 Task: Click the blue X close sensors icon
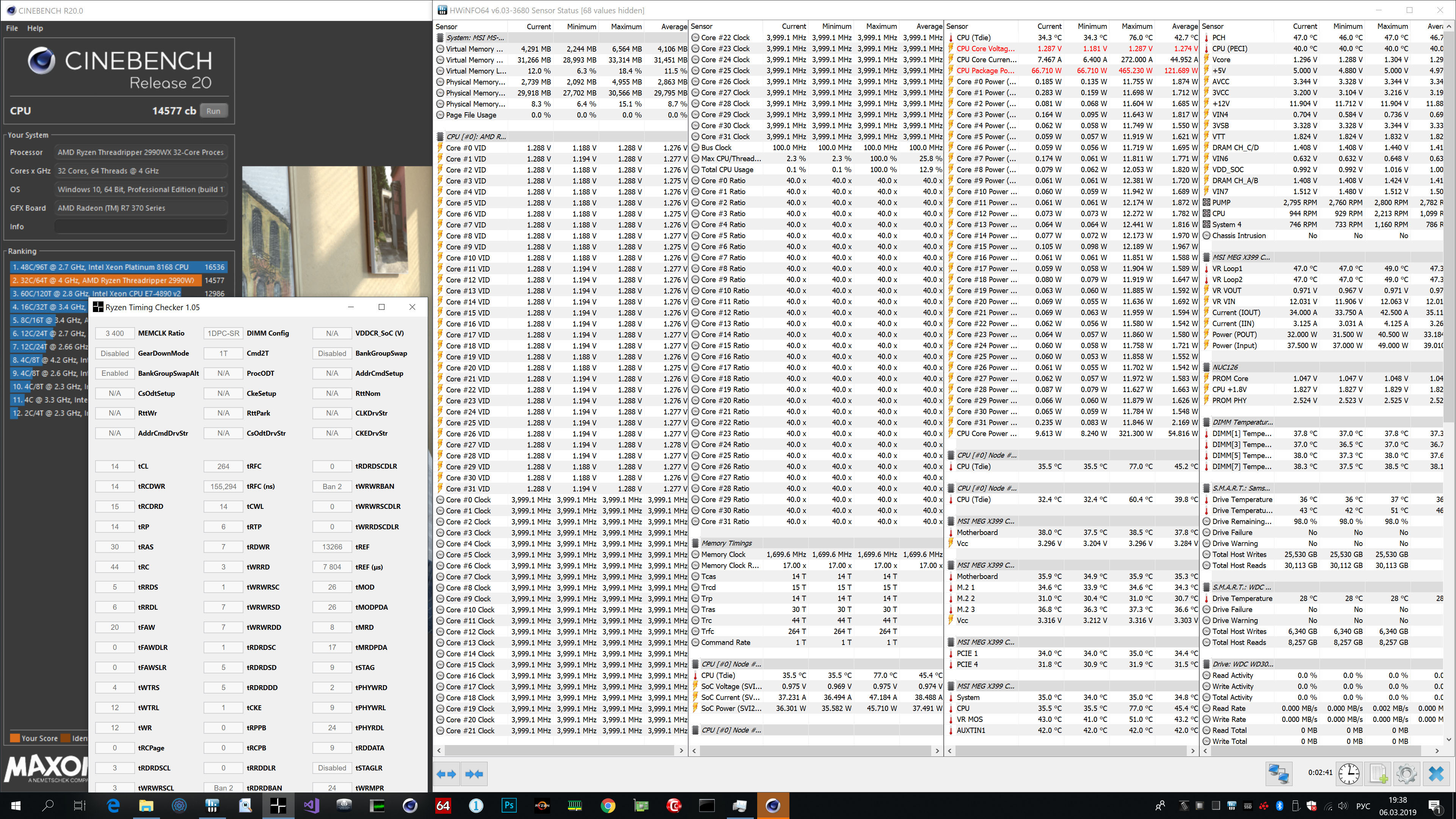tap(1436, 773)
